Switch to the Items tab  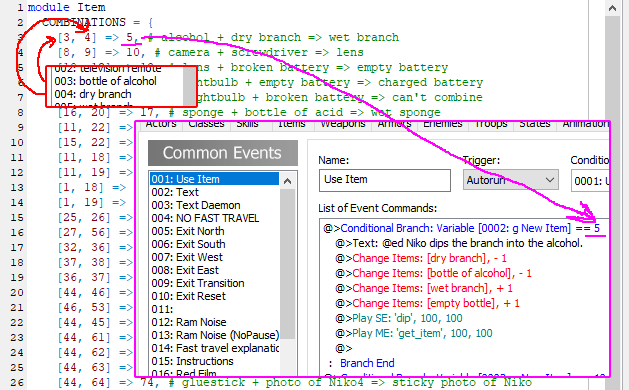pyautogui.click(x=292, y=125)
